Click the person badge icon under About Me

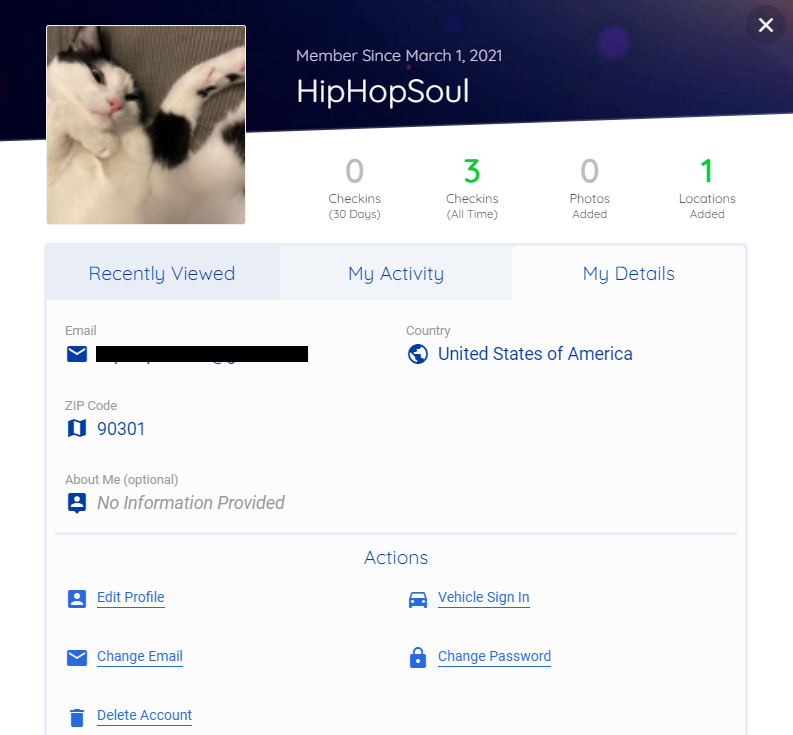tap(77, 503)
